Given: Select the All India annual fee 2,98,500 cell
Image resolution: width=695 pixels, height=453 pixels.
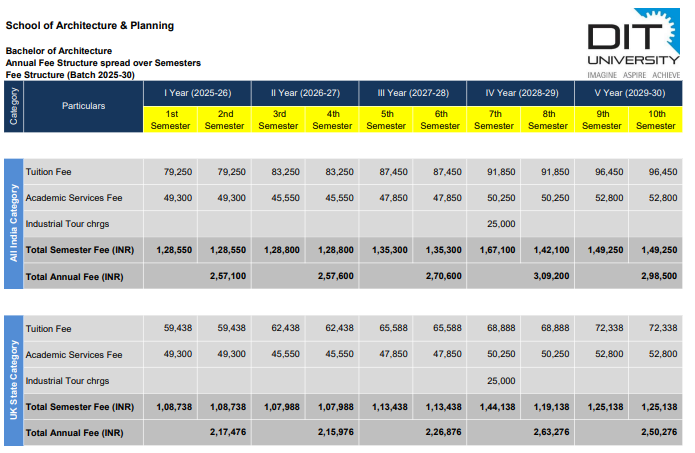Looking at the screenshot, I should [x=655, y=276].
